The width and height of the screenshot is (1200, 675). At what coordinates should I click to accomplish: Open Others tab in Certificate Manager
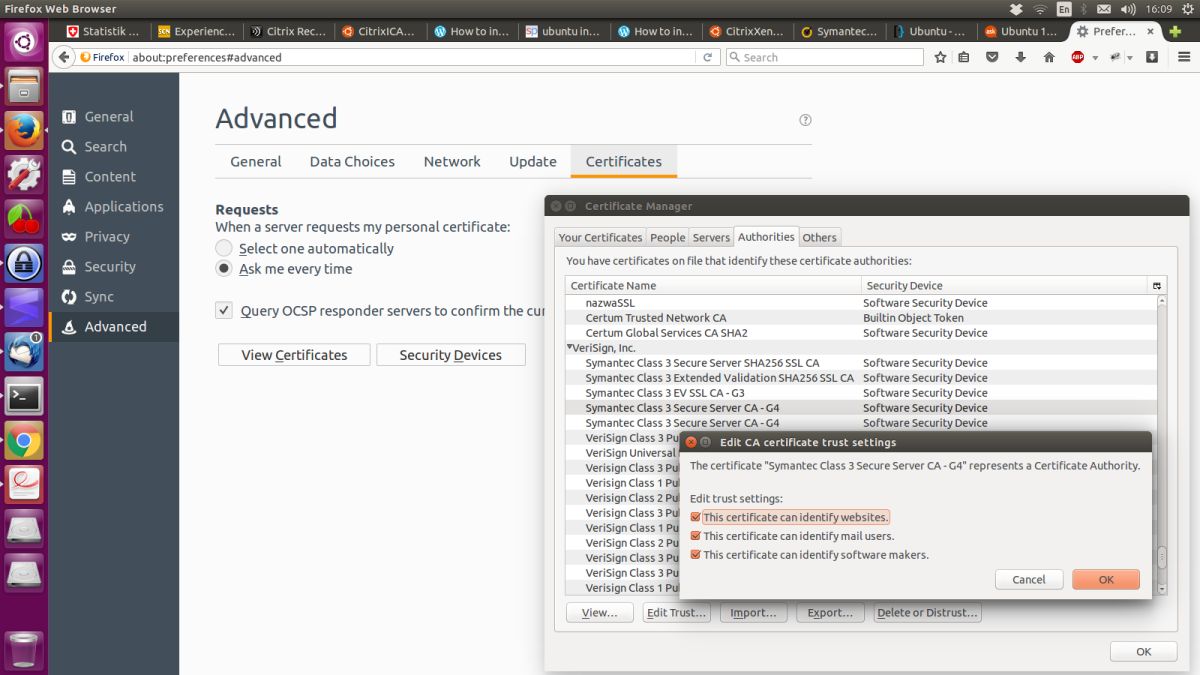pos(819,237)
